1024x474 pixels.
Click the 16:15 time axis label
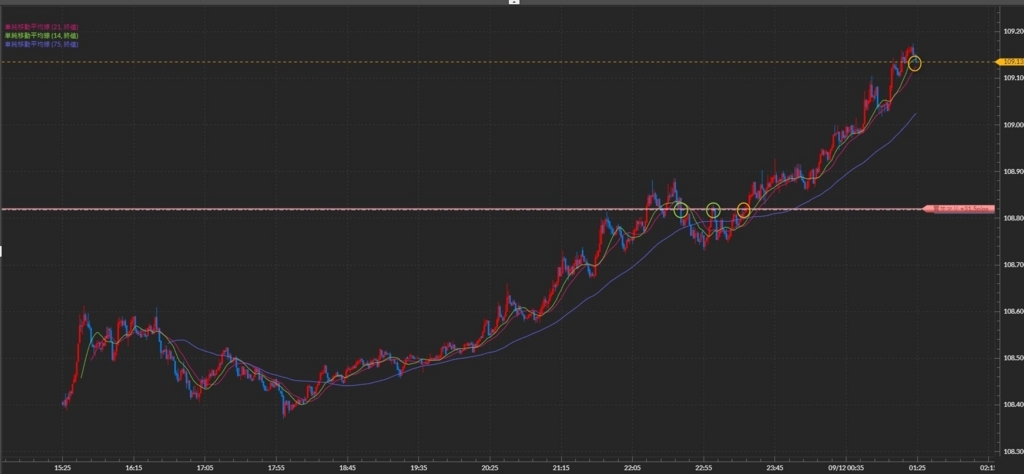[x=134, y=467]
